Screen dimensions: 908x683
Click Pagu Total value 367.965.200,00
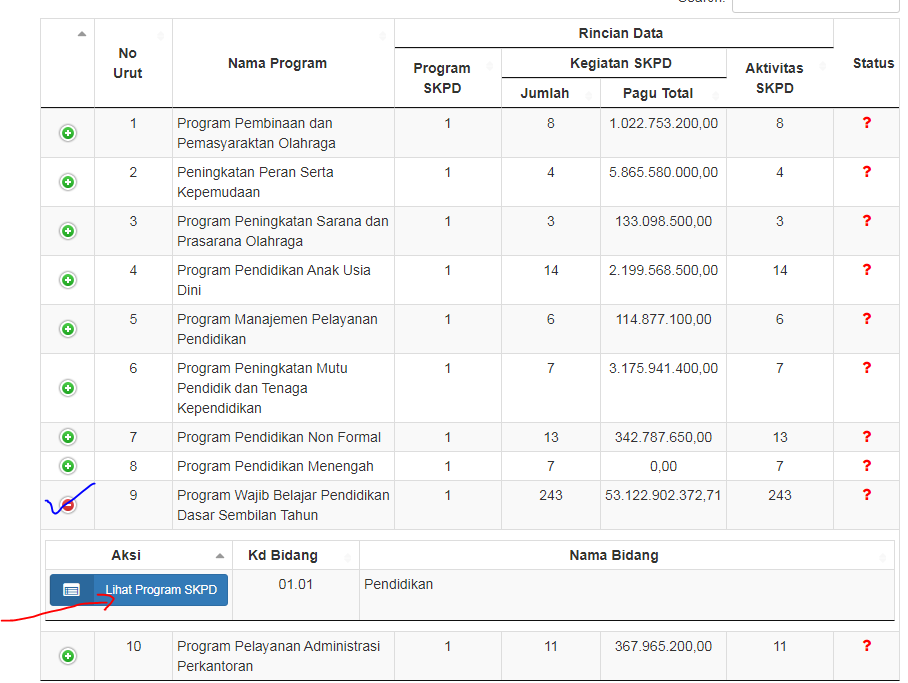(663, 647)
